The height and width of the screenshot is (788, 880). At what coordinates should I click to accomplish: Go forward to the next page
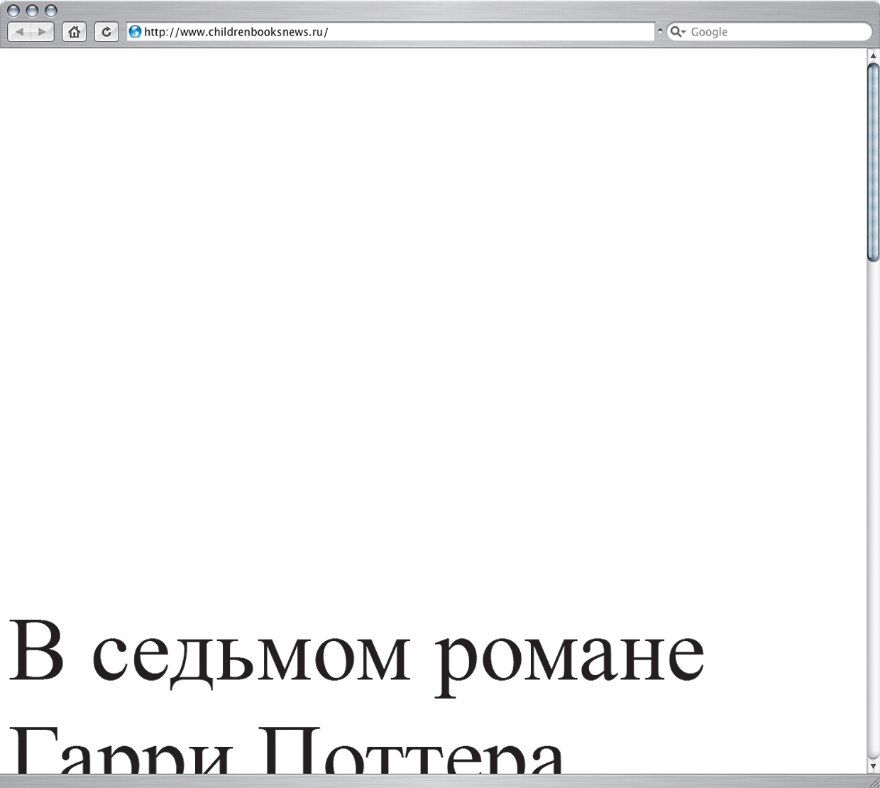click(x=42, y=32)
